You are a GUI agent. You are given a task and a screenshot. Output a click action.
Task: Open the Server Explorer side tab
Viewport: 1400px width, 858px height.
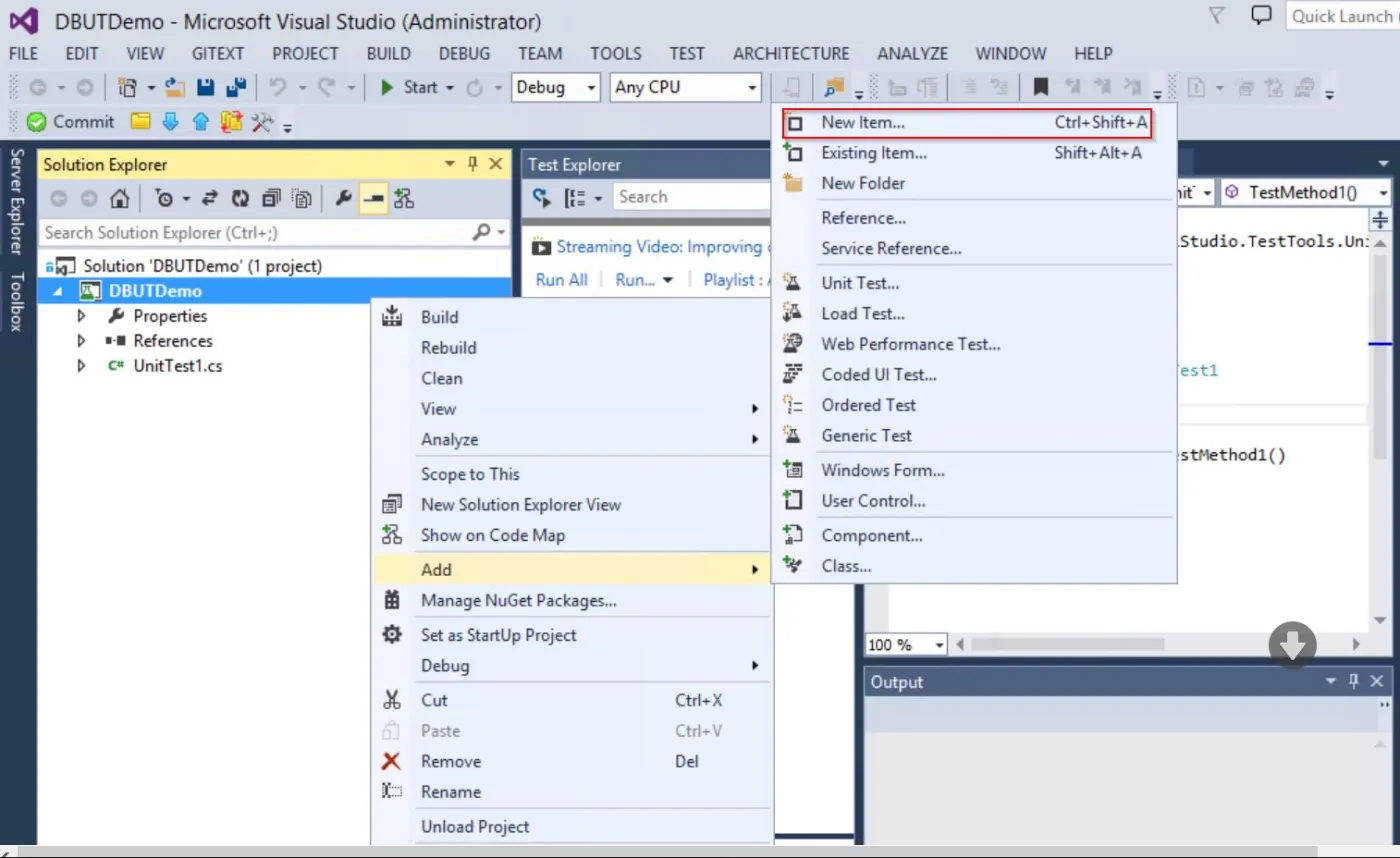[16, 201]
